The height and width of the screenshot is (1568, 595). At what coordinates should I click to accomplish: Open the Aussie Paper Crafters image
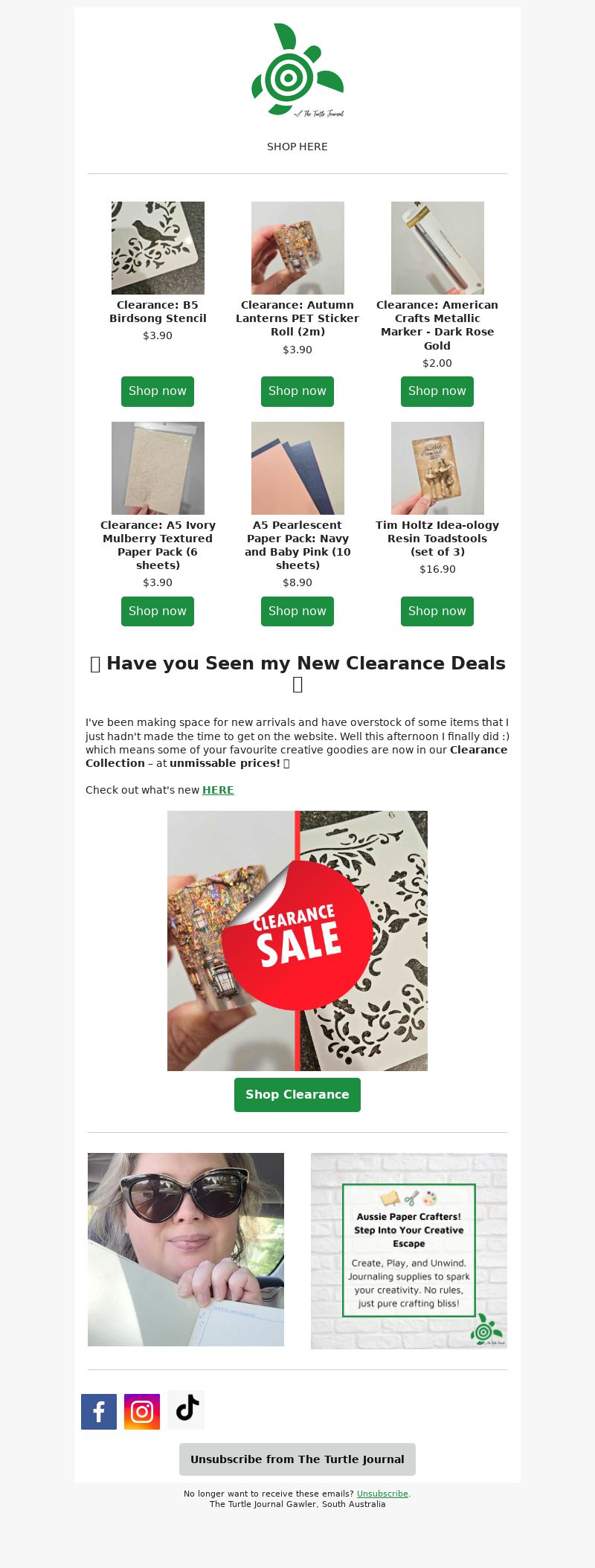(409, 1251)
